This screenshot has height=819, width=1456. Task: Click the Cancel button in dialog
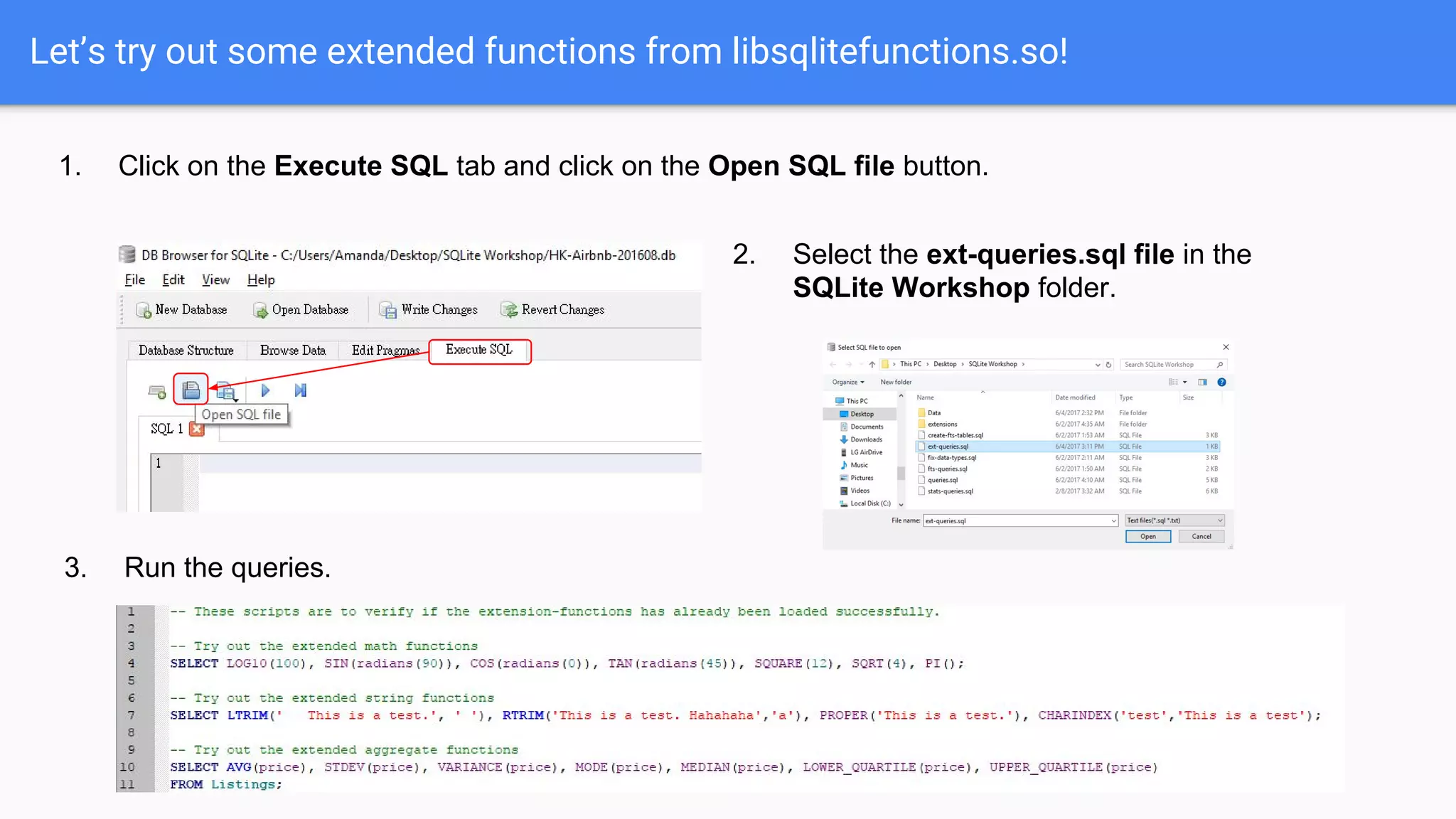pos(1201,537)
